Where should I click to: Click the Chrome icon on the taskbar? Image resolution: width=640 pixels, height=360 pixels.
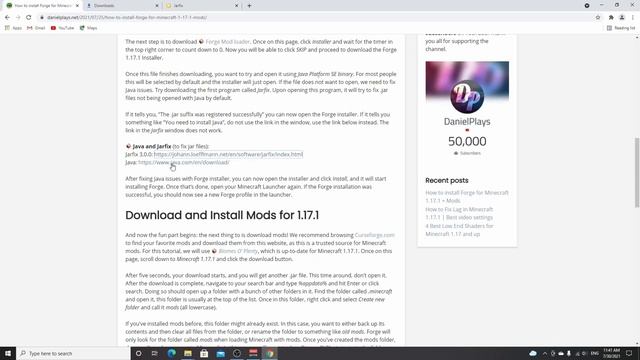270,353
